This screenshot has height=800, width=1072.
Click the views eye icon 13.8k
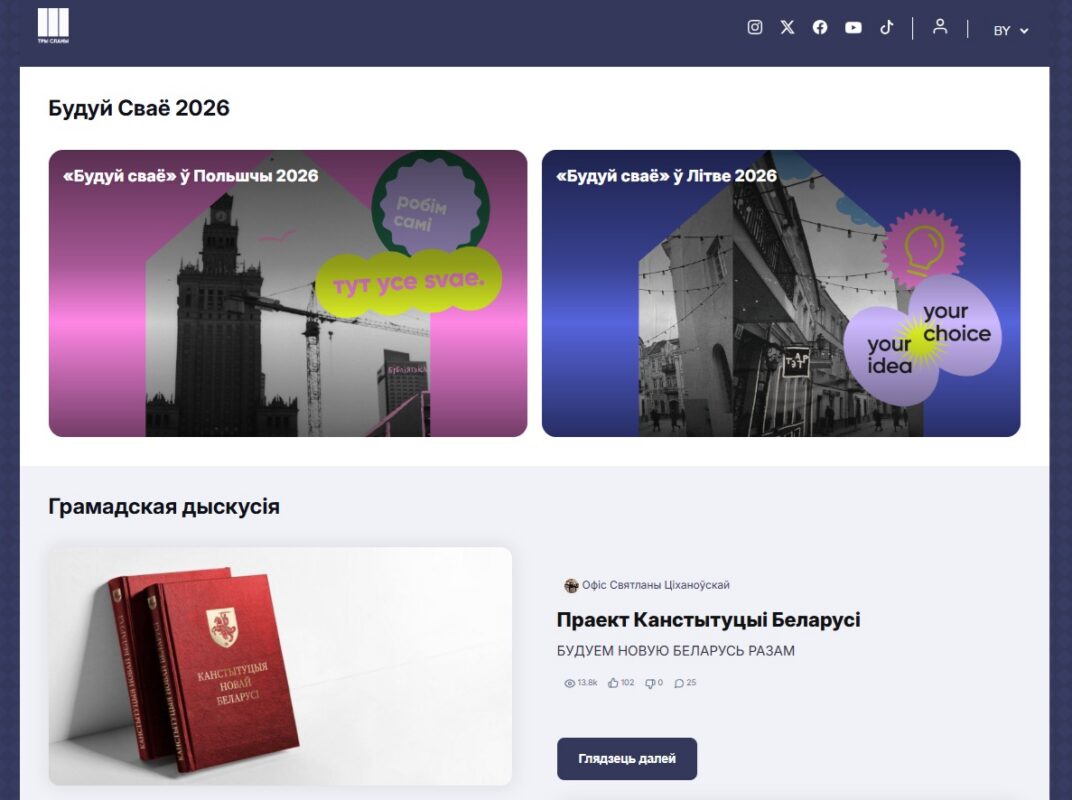click(570, 683)
